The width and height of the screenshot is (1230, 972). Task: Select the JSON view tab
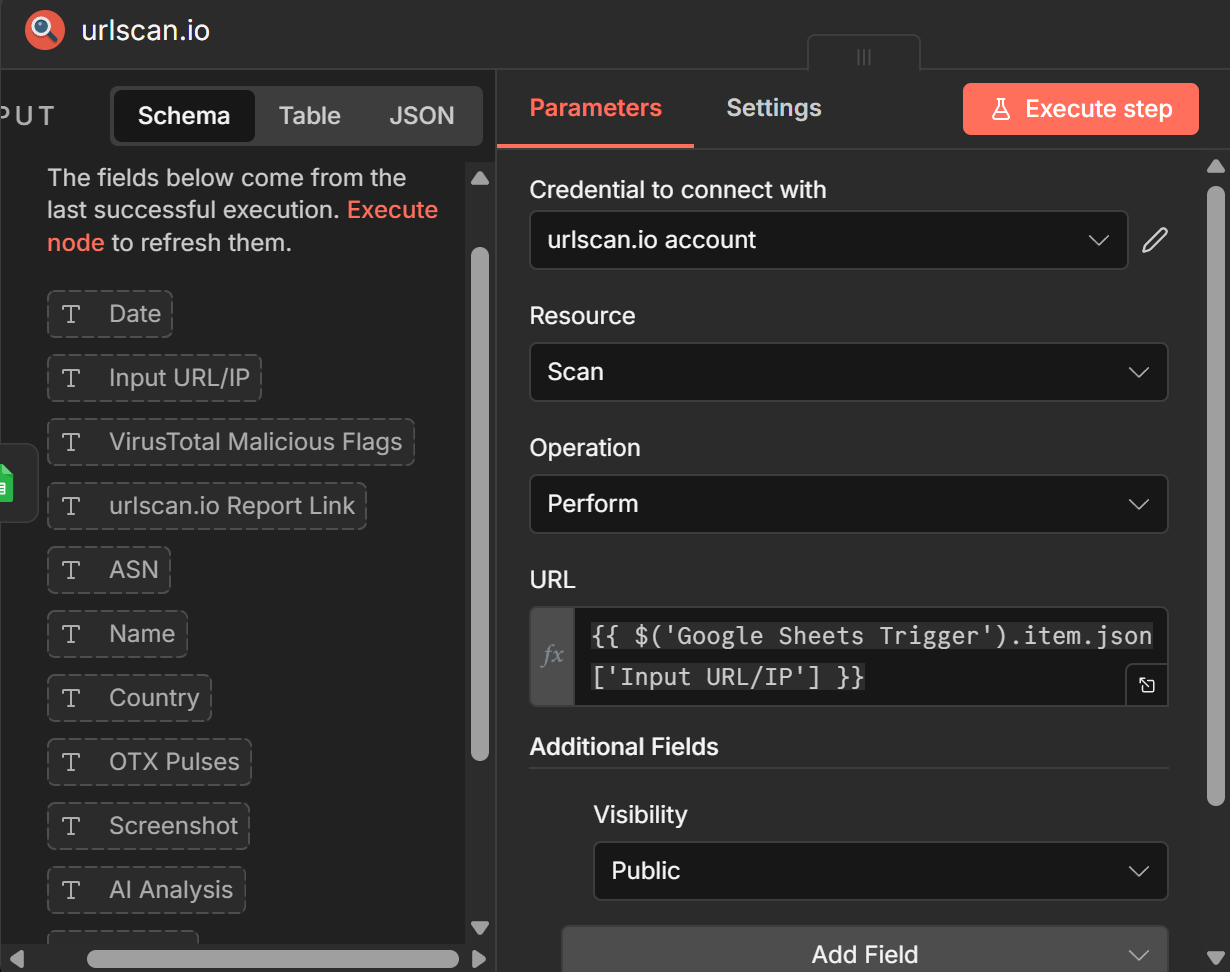422,116
